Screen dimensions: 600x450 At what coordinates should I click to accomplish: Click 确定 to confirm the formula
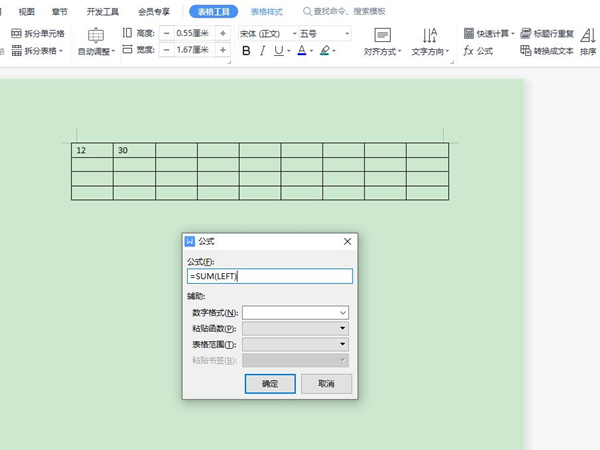tap(270, 384)
